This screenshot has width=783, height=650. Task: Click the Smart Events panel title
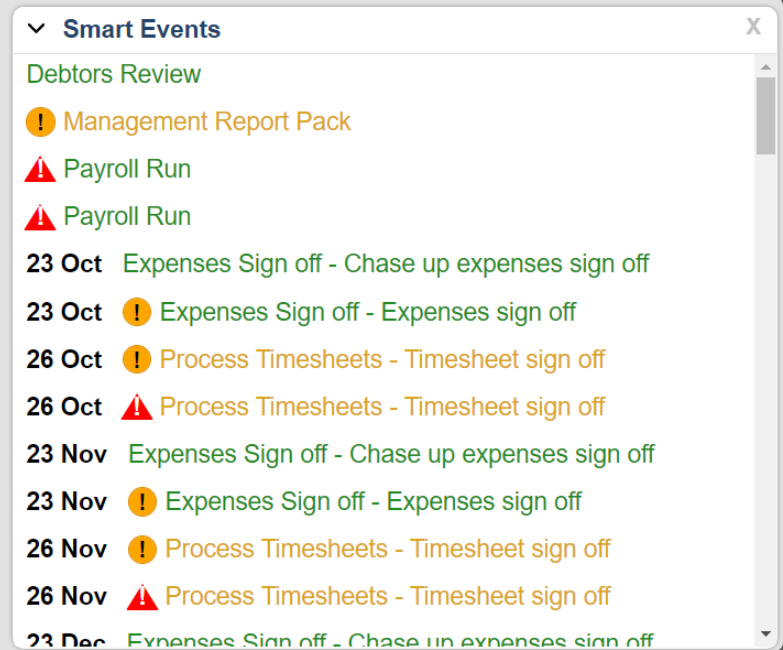(x=142, y=29)
